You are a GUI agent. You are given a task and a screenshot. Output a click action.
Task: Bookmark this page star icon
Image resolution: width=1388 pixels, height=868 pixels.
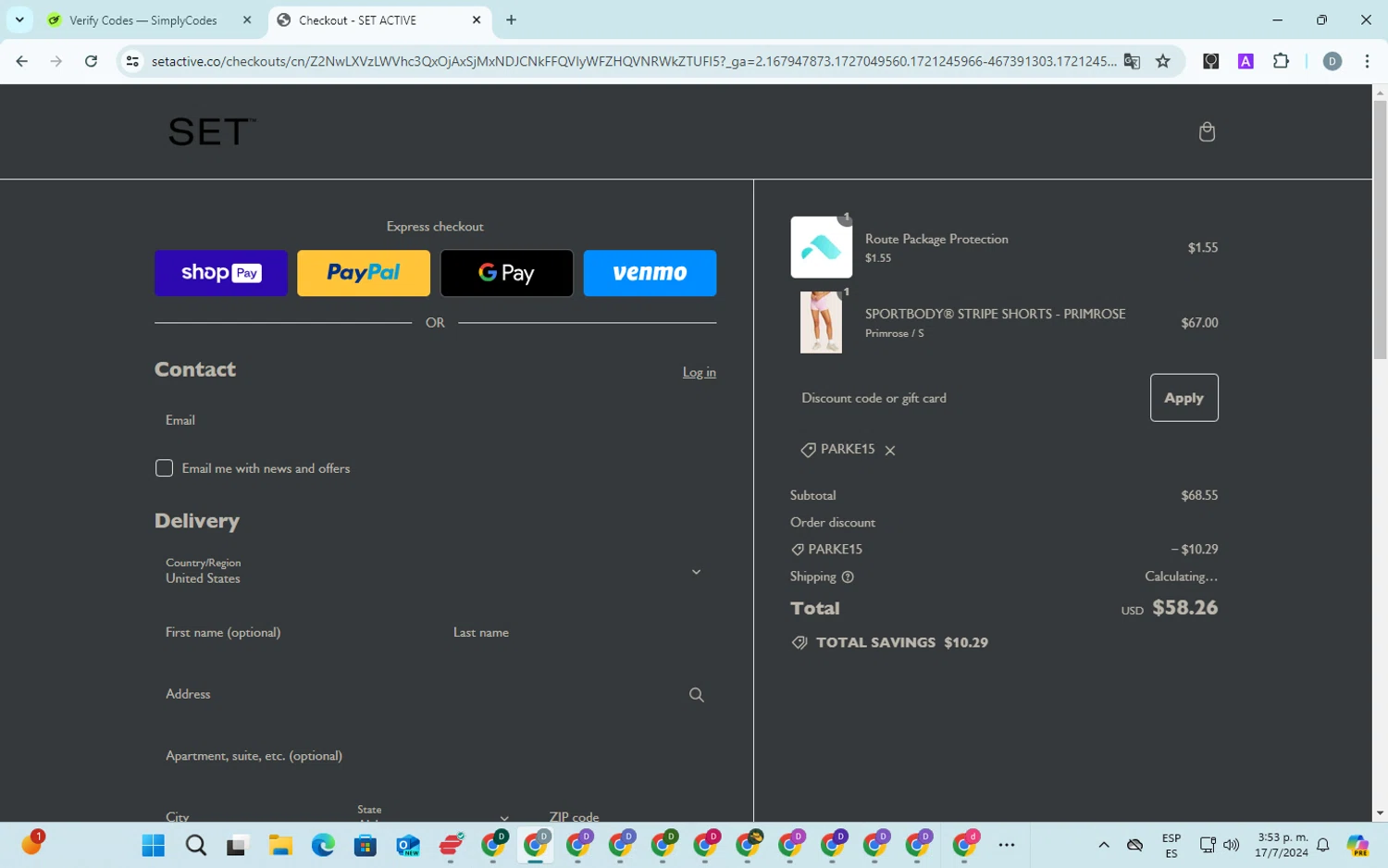1163,61
